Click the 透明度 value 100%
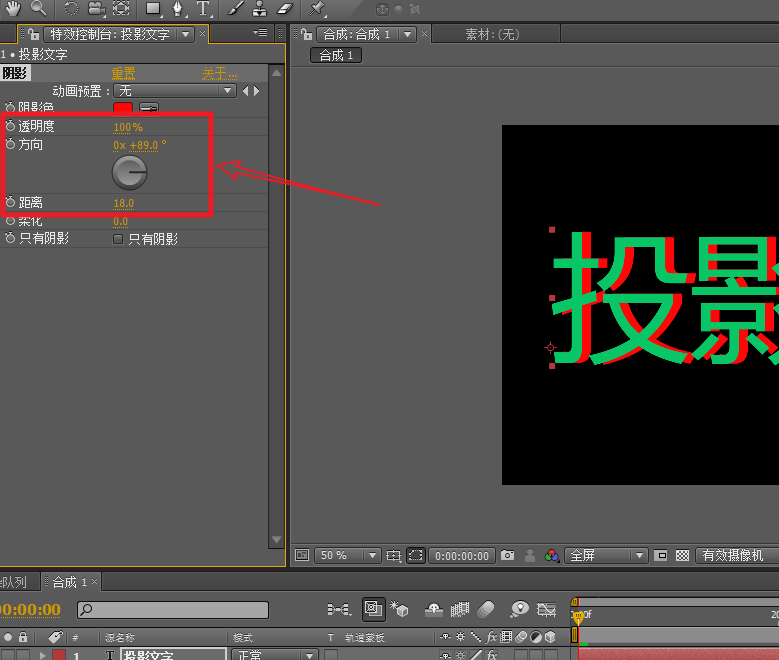 [128, 127]
